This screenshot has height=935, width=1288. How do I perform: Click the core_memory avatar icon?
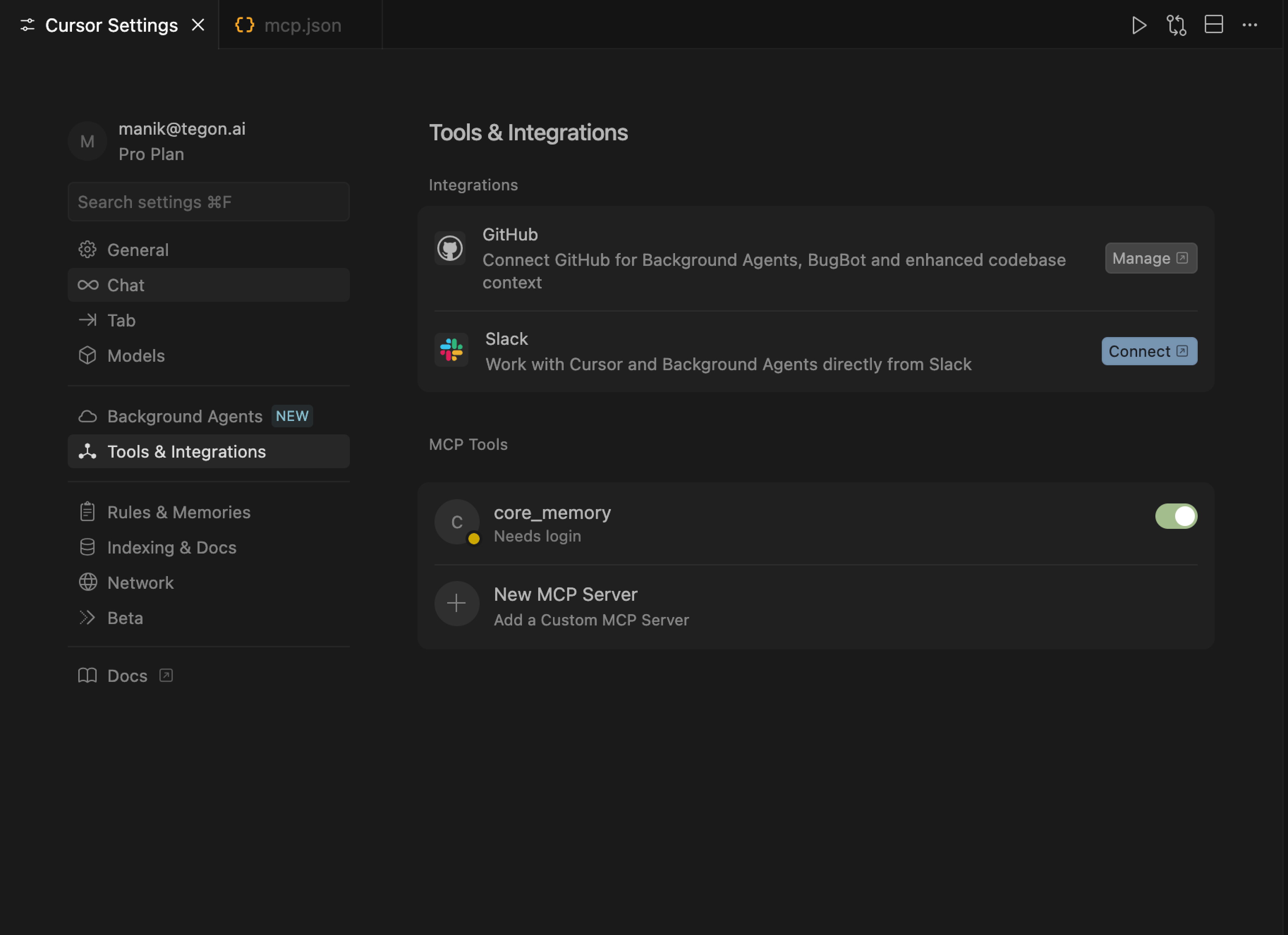pos(457,522)
